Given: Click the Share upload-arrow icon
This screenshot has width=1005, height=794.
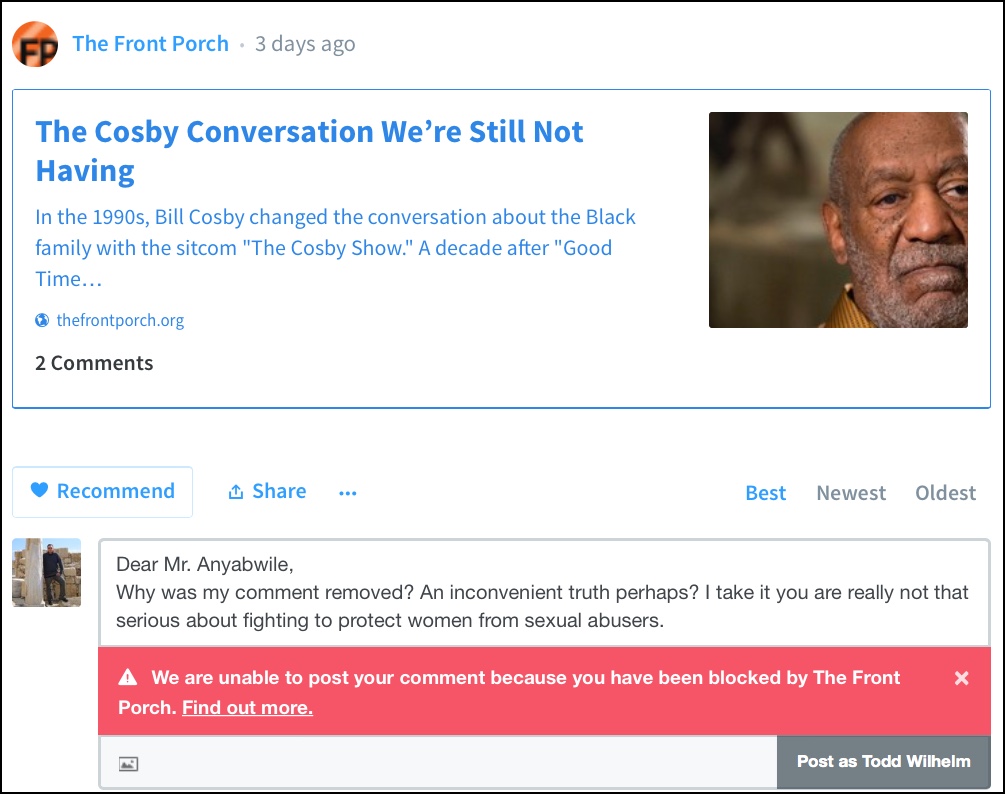Looking at the screenshot, I should (x=236, y=492).
